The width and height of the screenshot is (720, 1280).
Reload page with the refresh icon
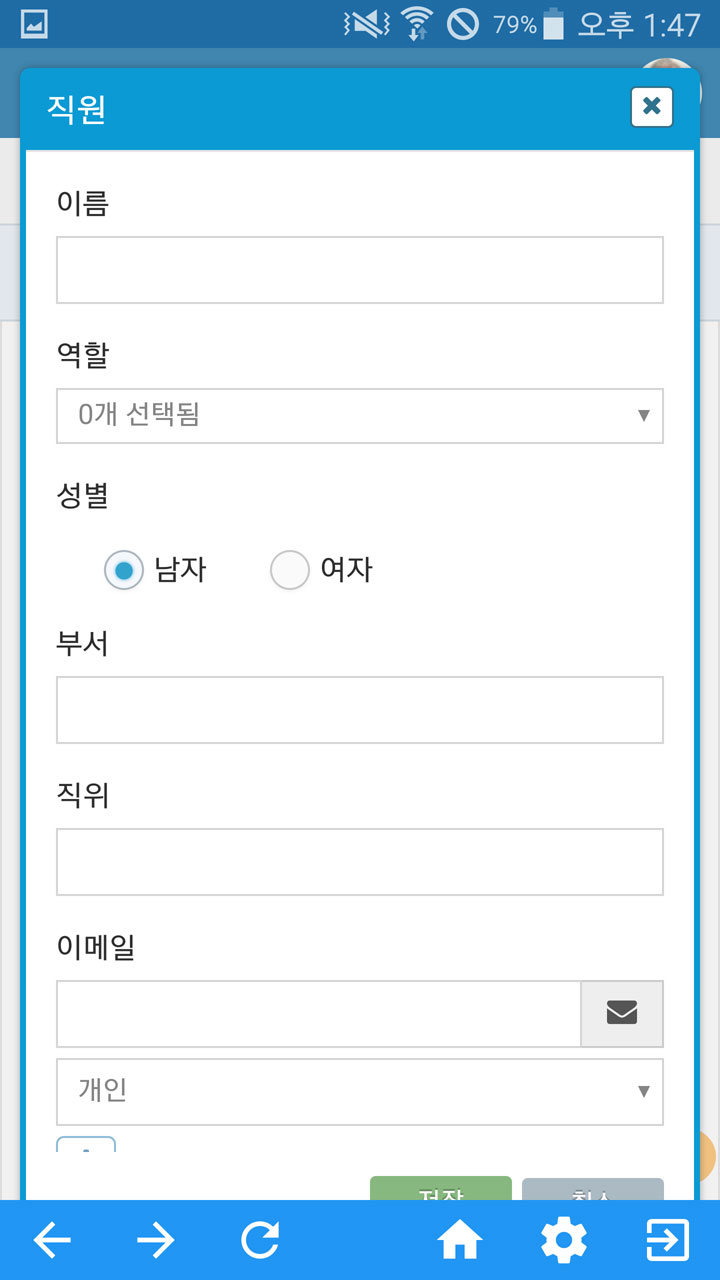click(260, 1241)
